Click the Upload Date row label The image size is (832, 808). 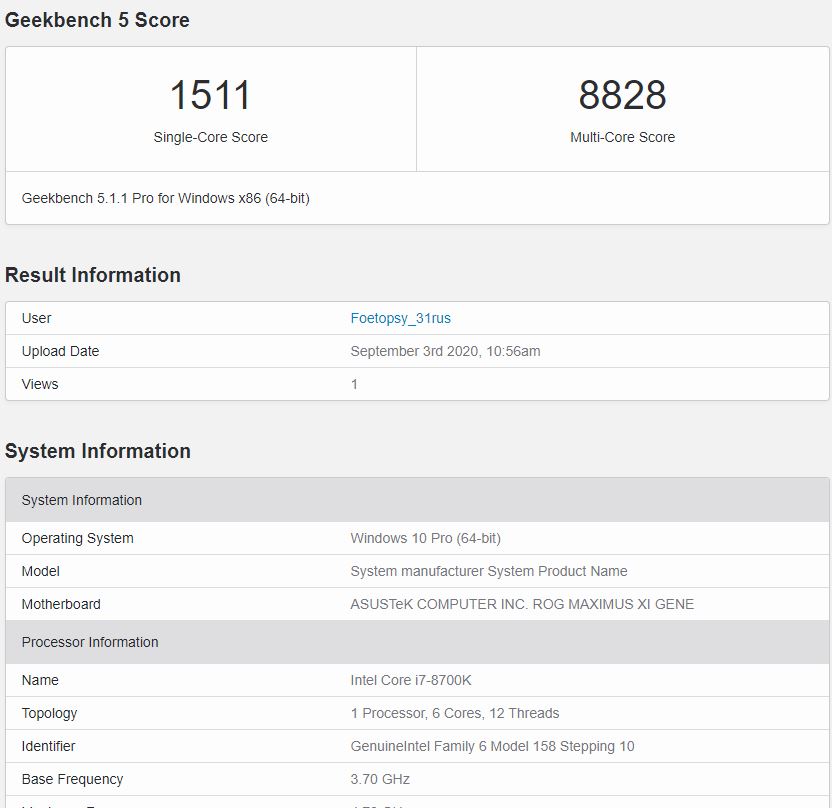(x=60, y=351)
